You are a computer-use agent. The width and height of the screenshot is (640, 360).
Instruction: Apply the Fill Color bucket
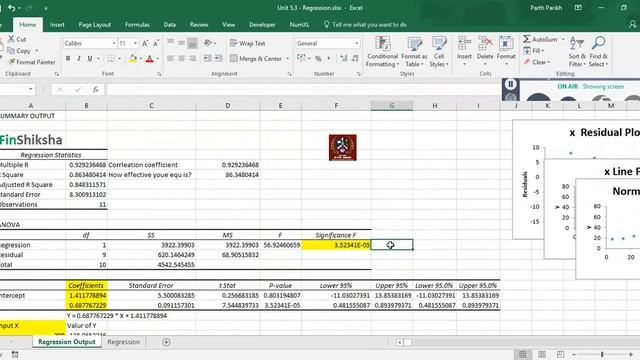[132, 59]
